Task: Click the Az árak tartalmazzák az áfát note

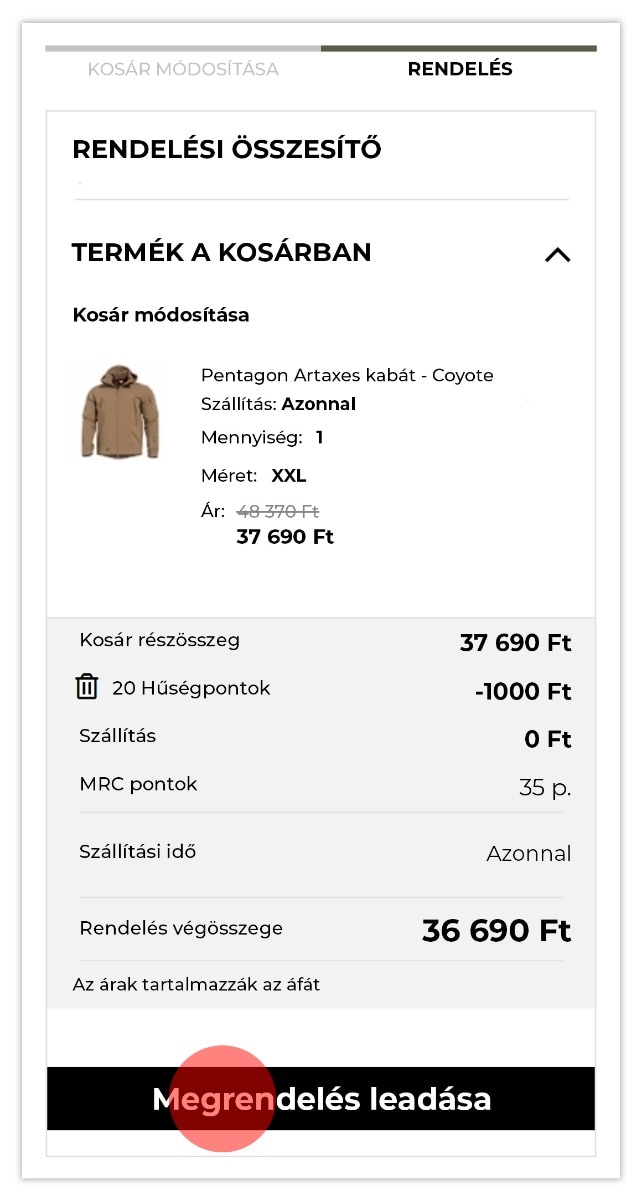Action: coord(196,984)
